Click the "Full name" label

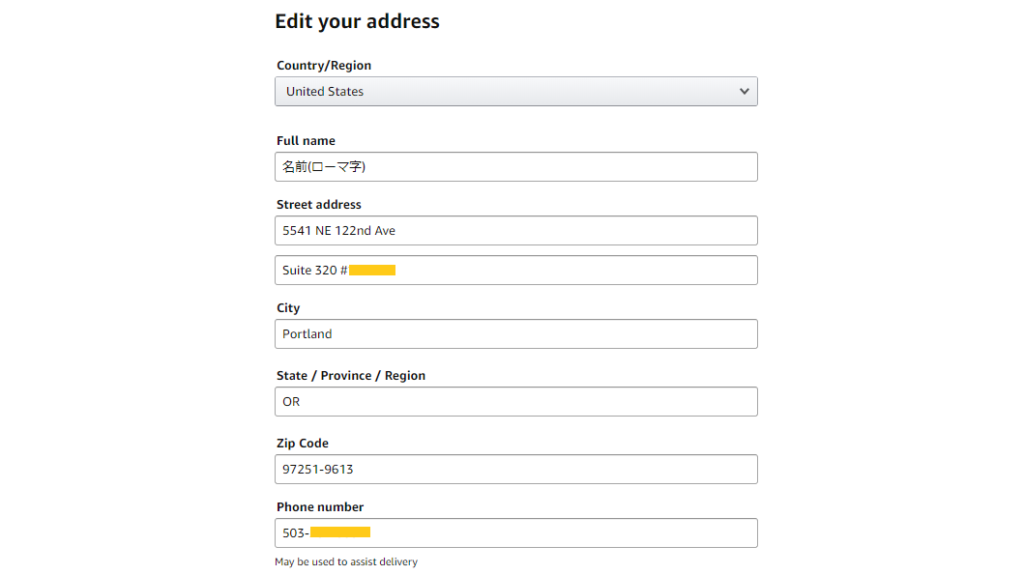pyautogui.click(x=306, y=141)
